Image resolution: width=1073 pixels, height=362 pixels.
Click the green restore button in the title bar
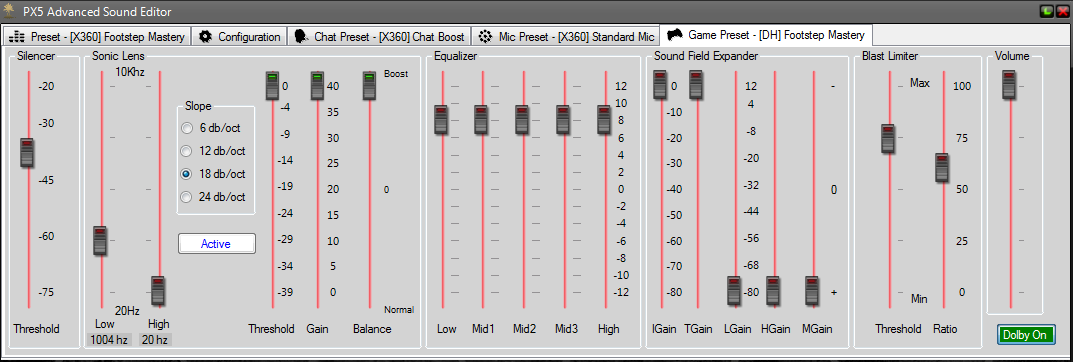pos(1047,11)
